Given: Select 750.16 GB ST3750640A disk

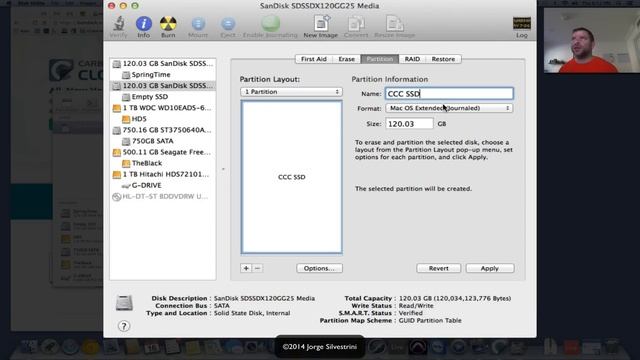Looking at the screenshot, I should (x=162, y=130).
